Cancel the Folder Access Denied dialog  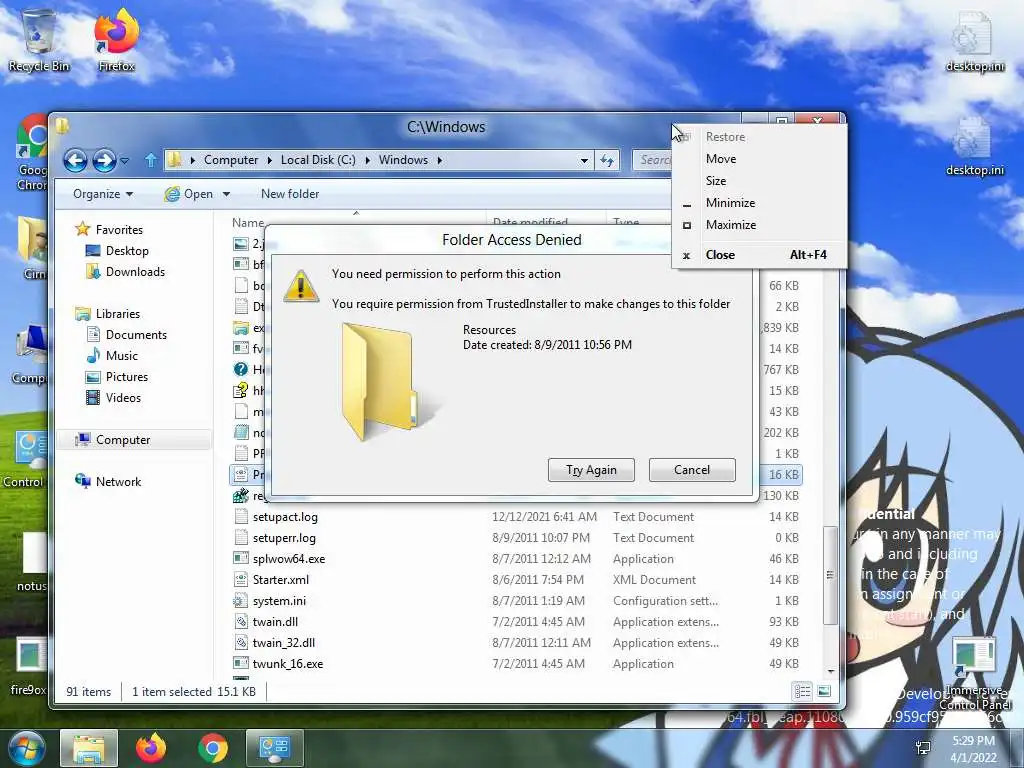692,470
